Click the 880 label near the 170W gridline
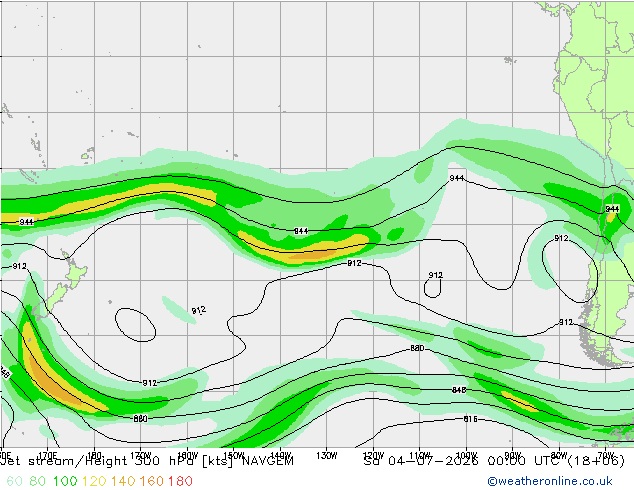The image size is (634, 490). (140, 419)
